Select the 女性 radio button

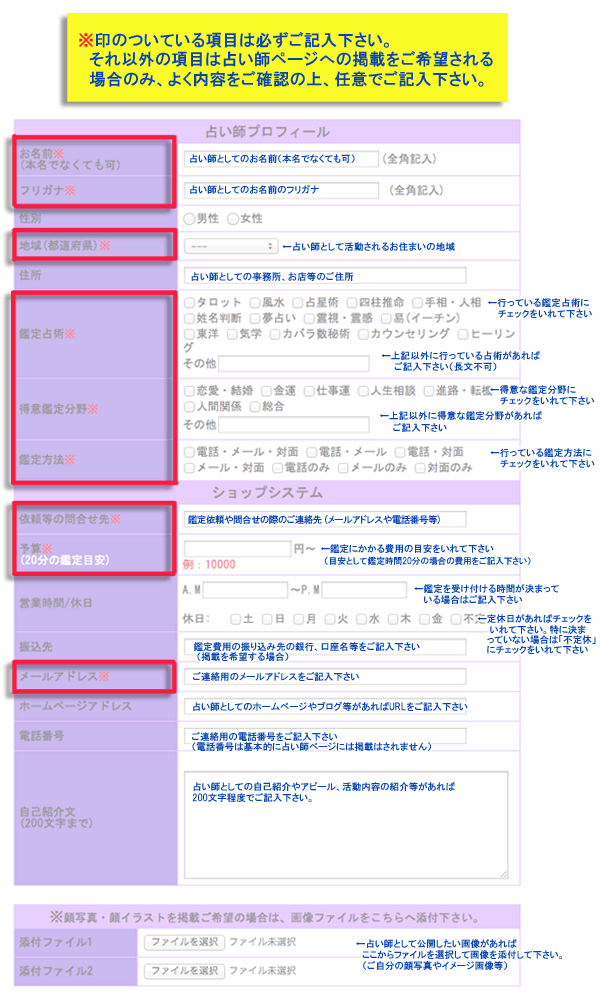point(234,218)
